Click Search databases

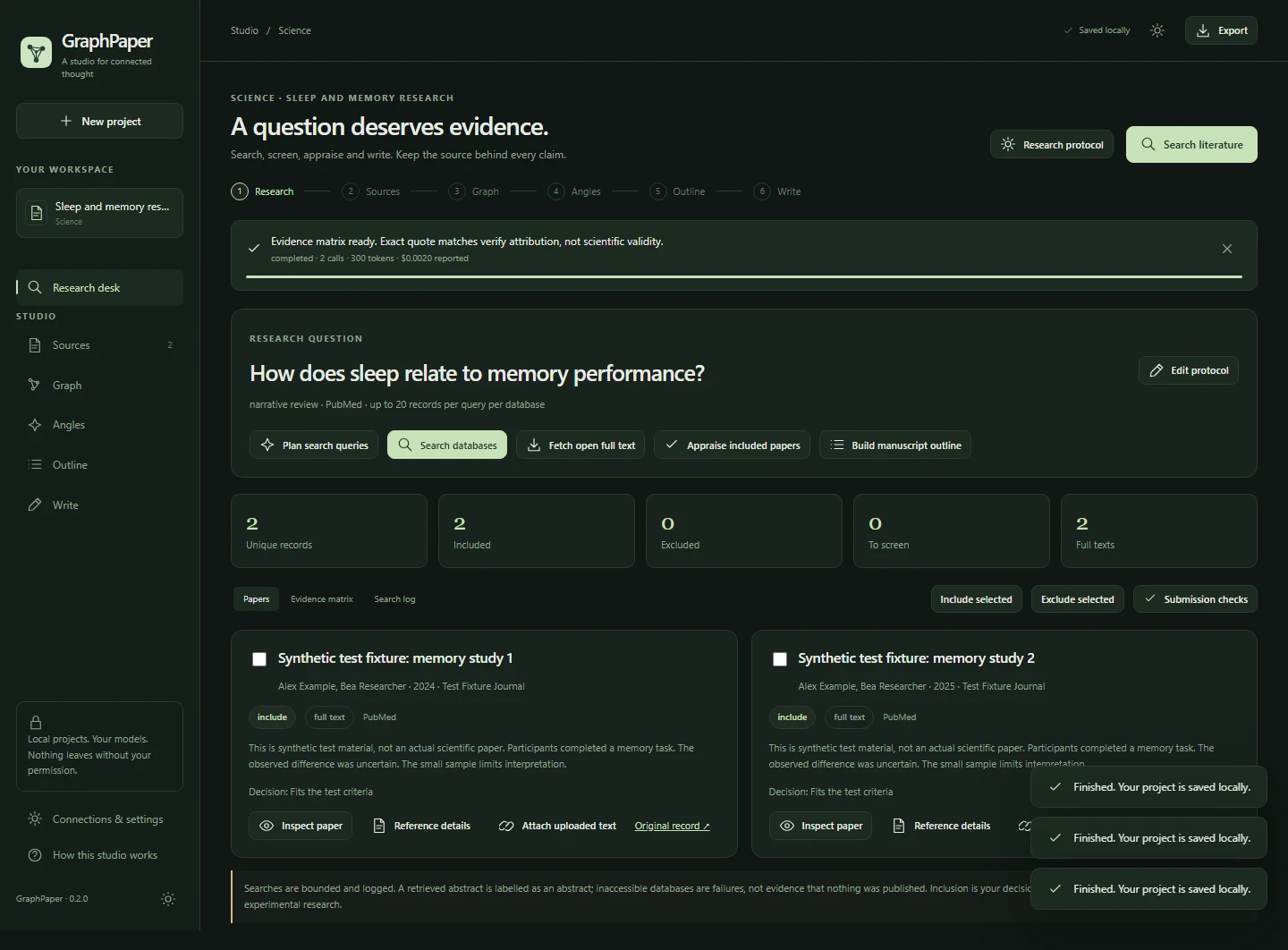447,445
